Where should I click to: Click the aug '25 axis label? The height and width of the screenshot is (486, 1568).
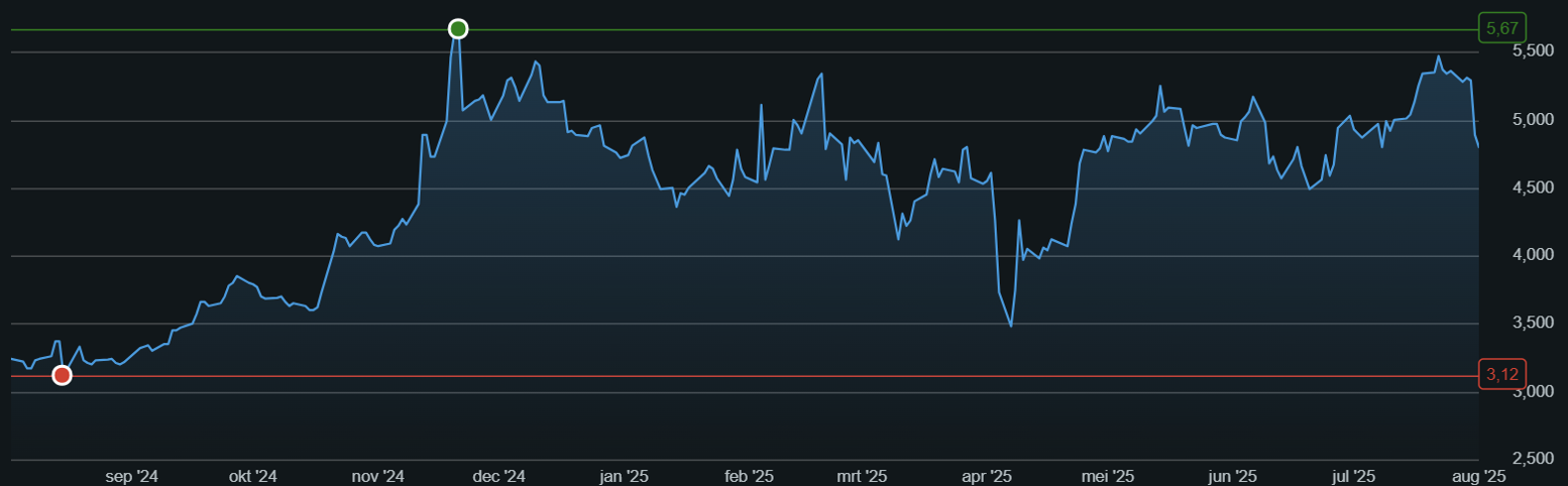(1479, 477)
